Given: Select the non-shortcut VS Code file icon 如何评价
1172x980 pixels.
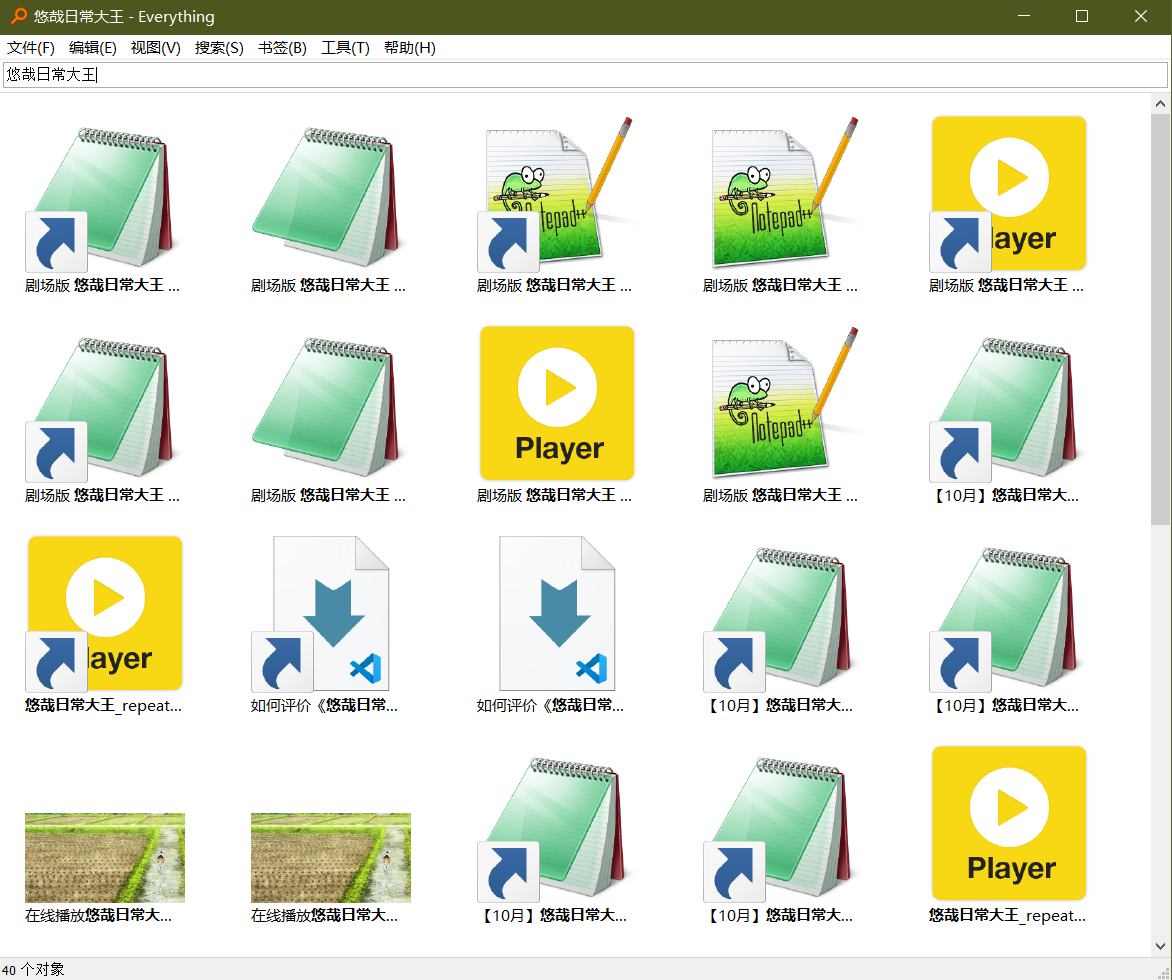Looking at the screenshot, I should 557,613.
